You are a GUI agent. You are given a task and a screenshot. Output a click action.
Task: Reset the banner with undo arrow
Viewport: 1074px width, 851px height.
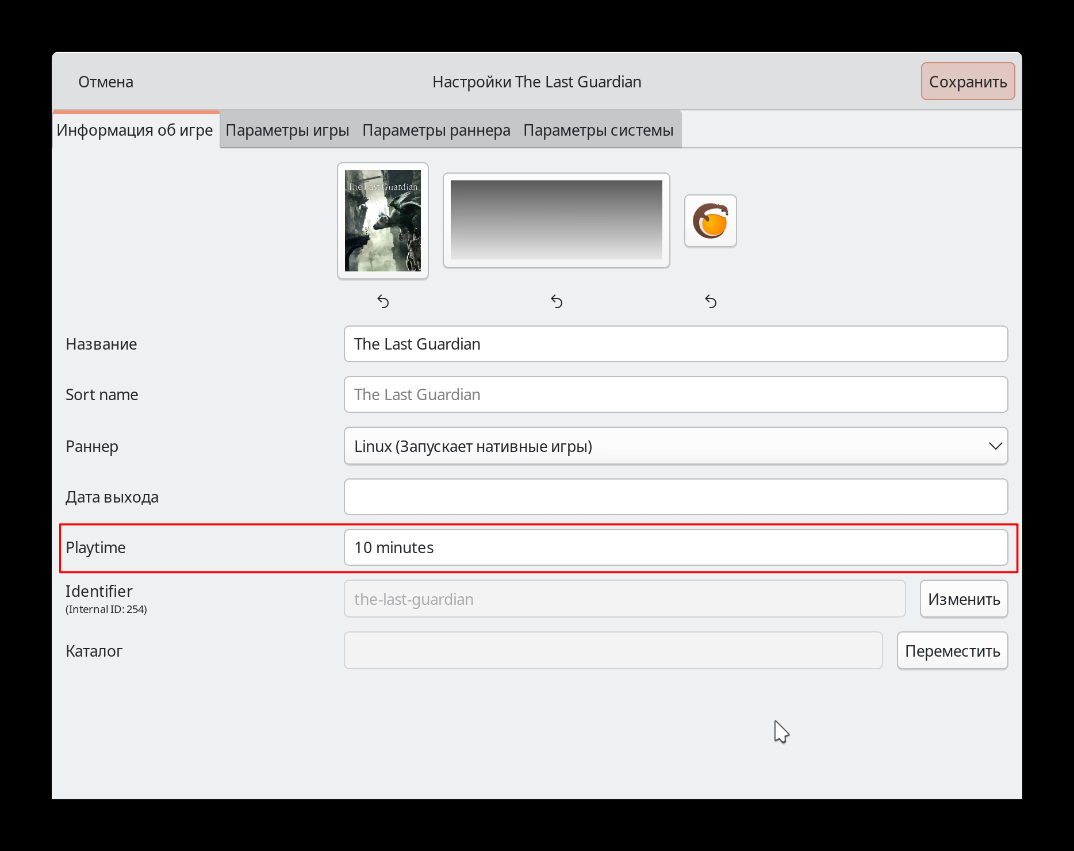[556, 301]
